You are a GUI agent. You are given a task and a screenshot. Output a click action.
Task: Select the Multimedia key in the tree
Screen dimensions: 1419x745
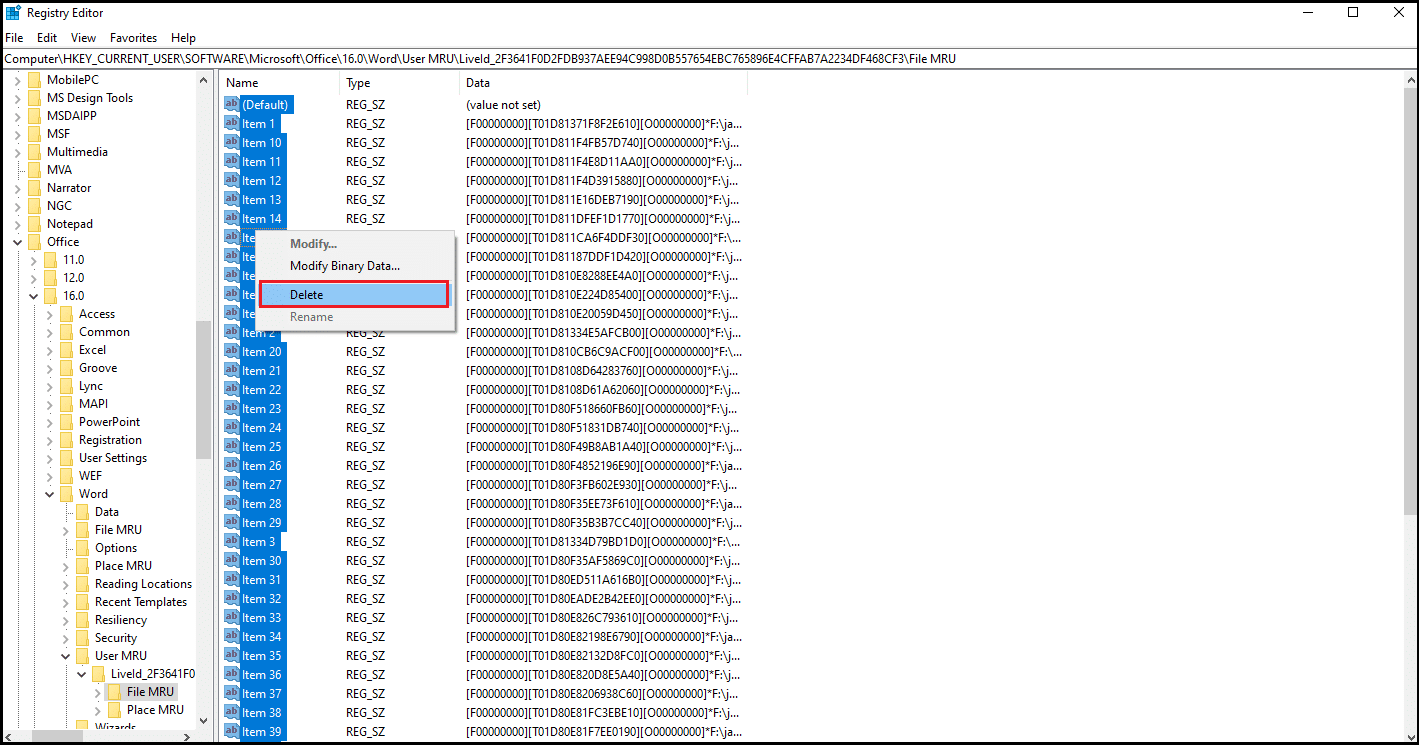click(77, 152)
